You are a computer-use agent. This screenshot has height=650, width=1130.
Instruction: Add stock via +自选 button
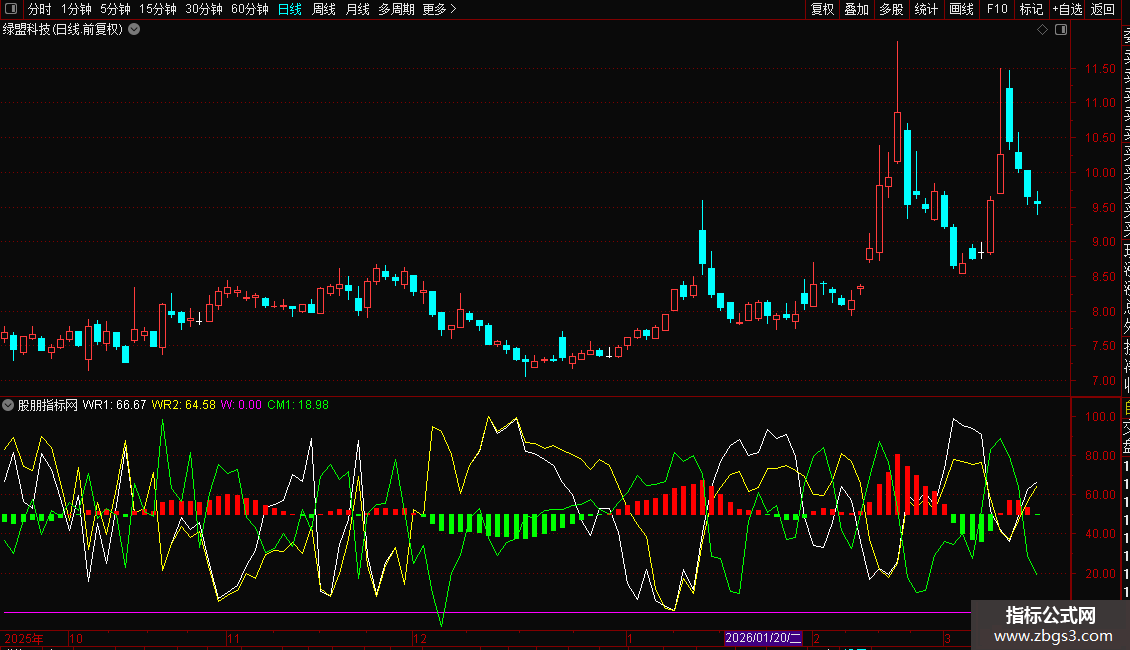(1066, 9)
